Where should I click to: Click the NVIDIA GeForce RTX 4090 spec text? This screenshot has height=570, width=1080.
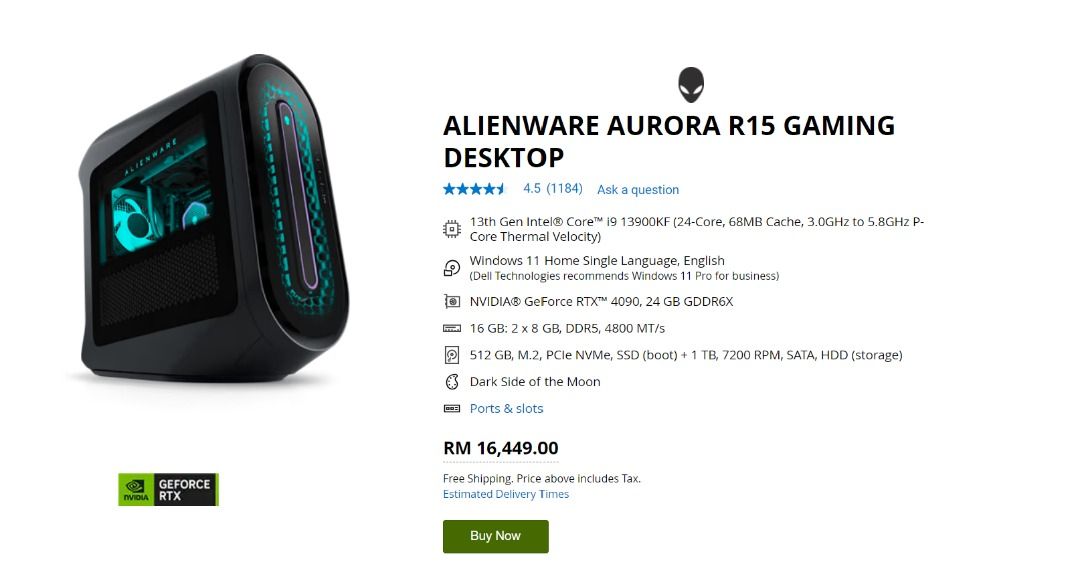pyautogui.click(x=601, y=302)
